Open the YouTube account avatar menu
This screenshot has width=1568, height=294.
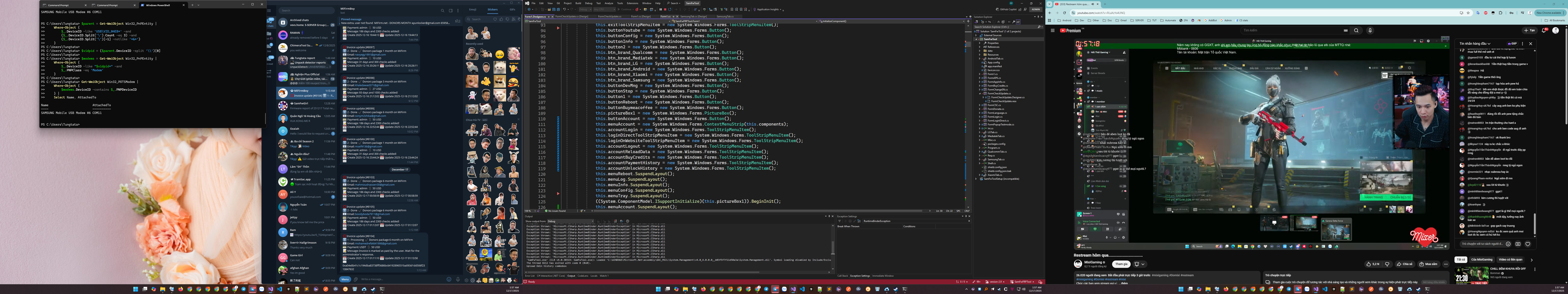point(1556,30)
